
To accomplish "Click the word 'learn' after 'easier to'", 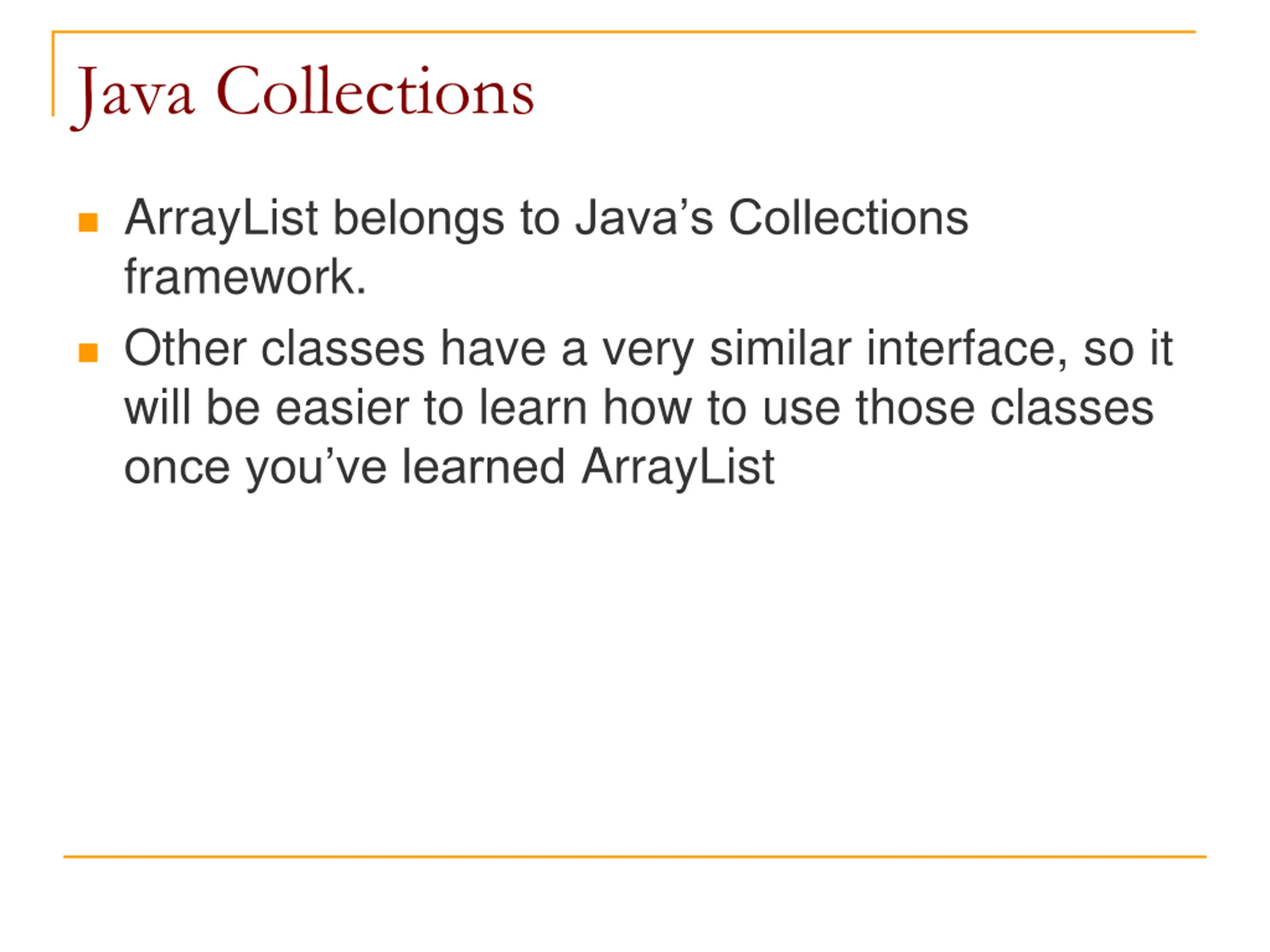I will (533, 408).
